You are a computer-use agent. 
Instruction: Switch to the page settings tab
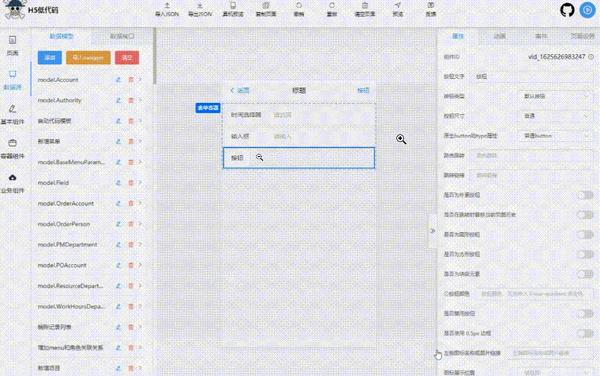tap(582, 36)
